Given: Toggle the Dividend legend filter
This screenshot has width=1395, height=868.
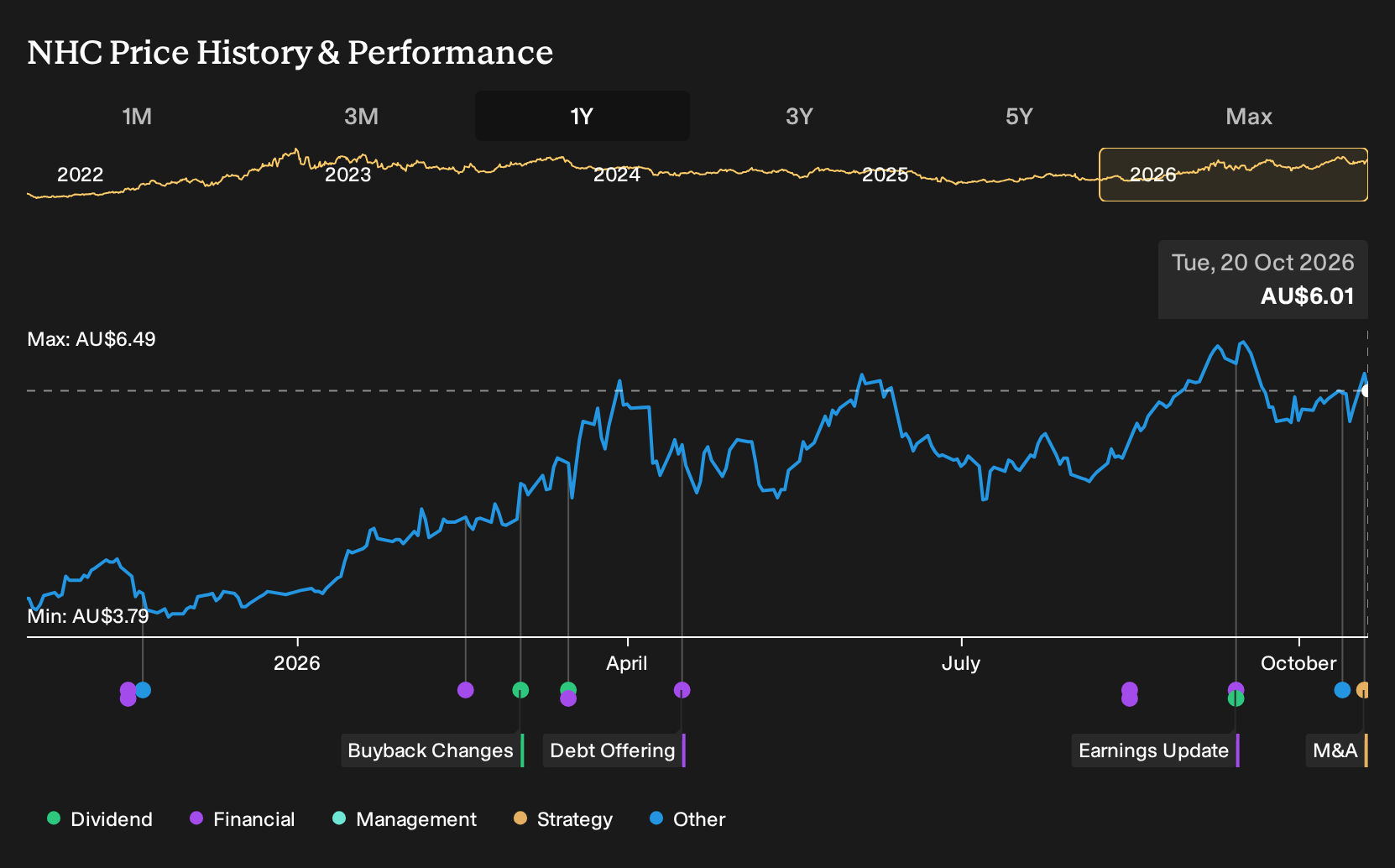Looking at the screenshot, I should 100,819.
